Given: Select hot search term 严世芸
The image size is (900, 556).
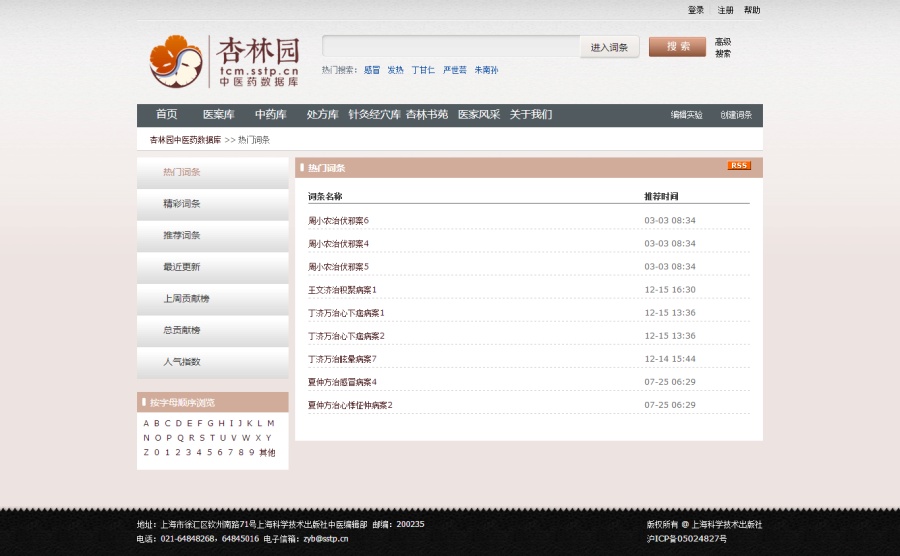Looking at the screenshot, I should click(455, 70).
